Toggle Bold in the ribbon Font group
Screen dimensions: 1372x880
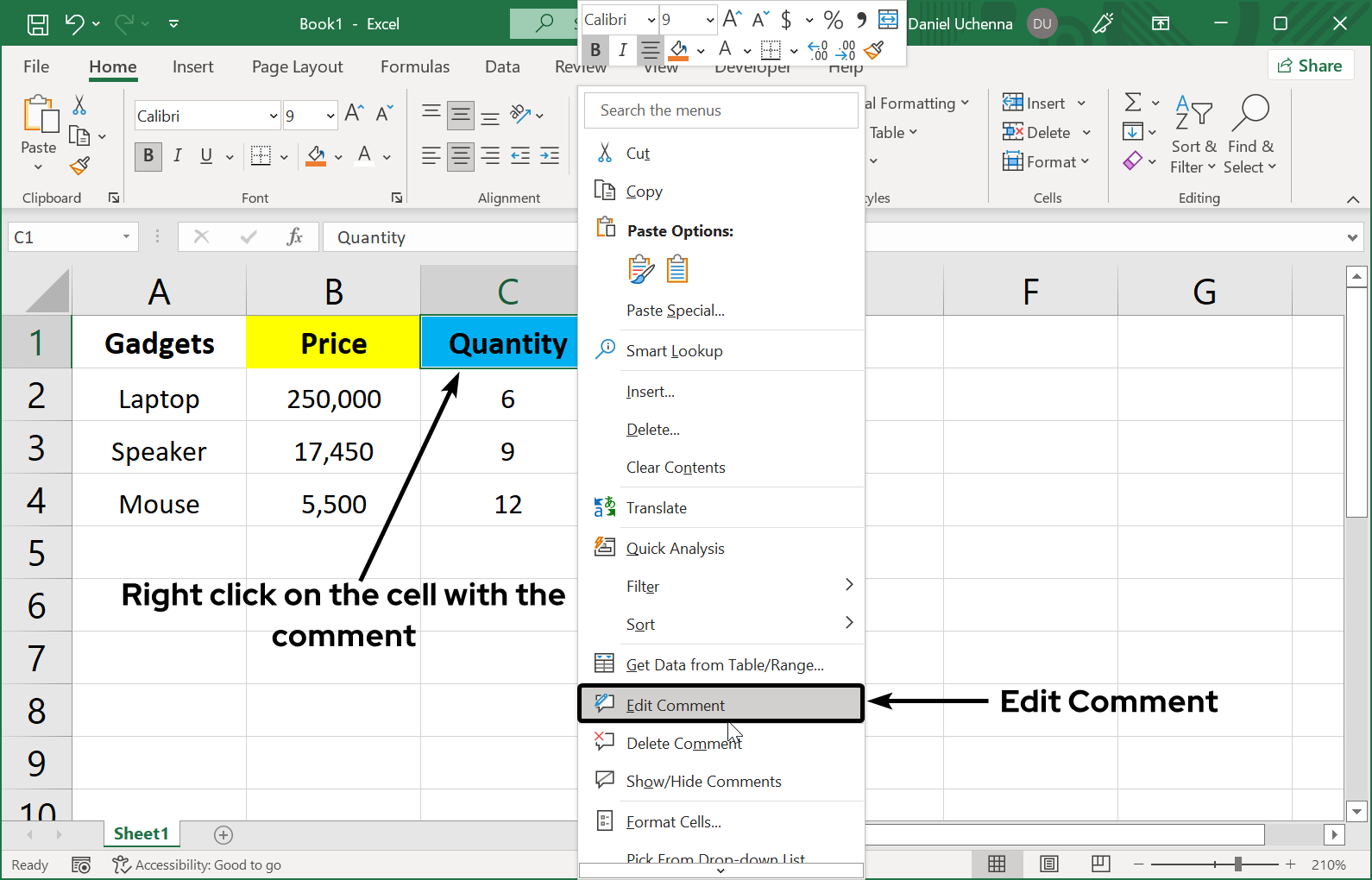click(x=148, y=156)
